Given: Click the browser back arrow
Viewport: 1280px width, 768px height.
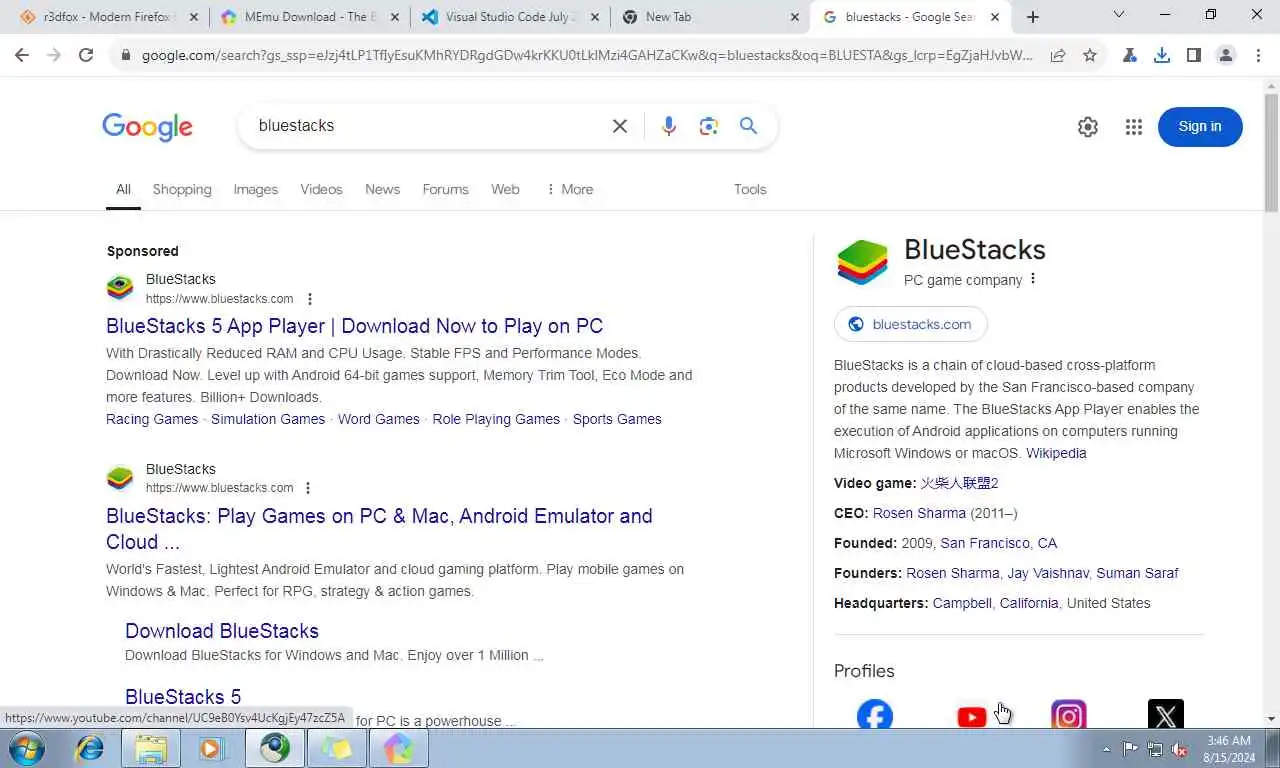Looking at the screenshot, I should click(22, 56).
